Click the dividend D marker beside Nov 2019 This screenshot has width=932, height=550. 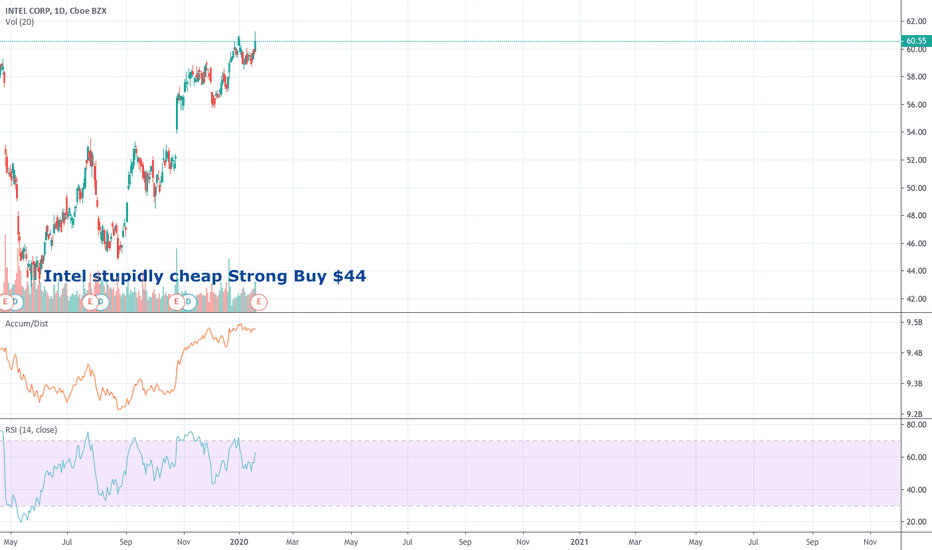[188, 302]
